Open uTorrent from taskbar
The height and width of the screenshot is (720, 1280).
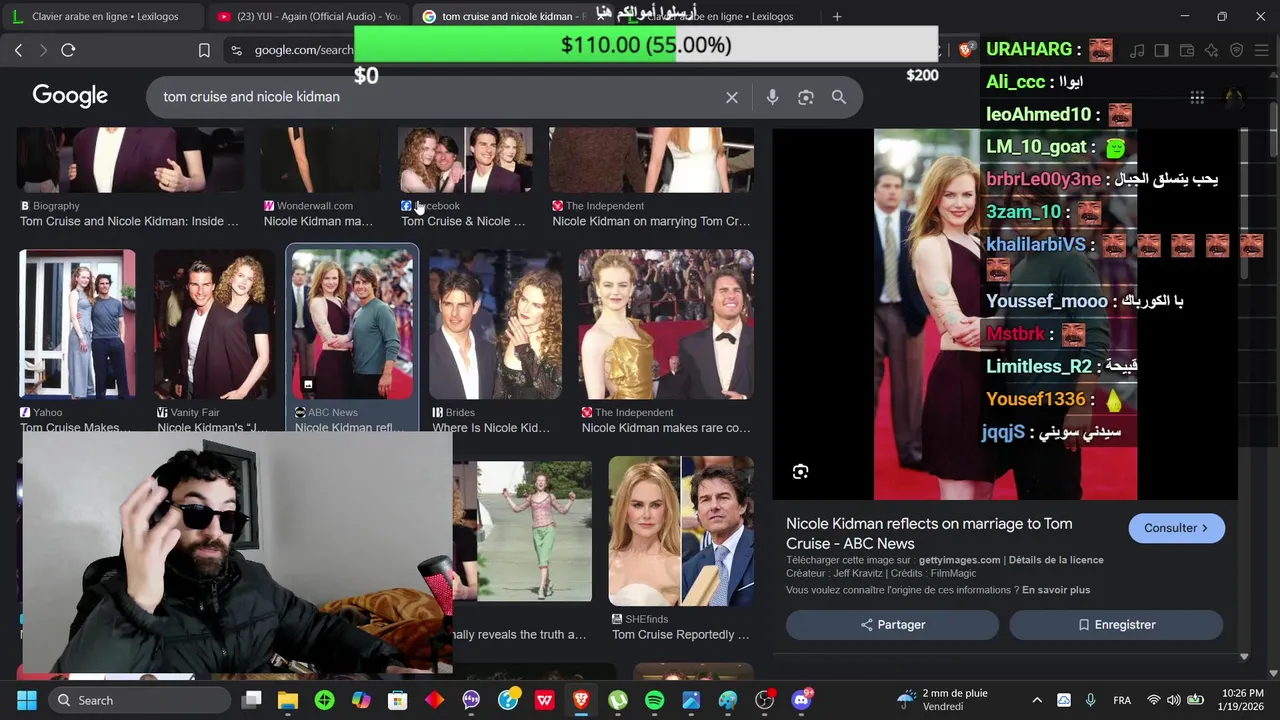(x=618, y=700)
